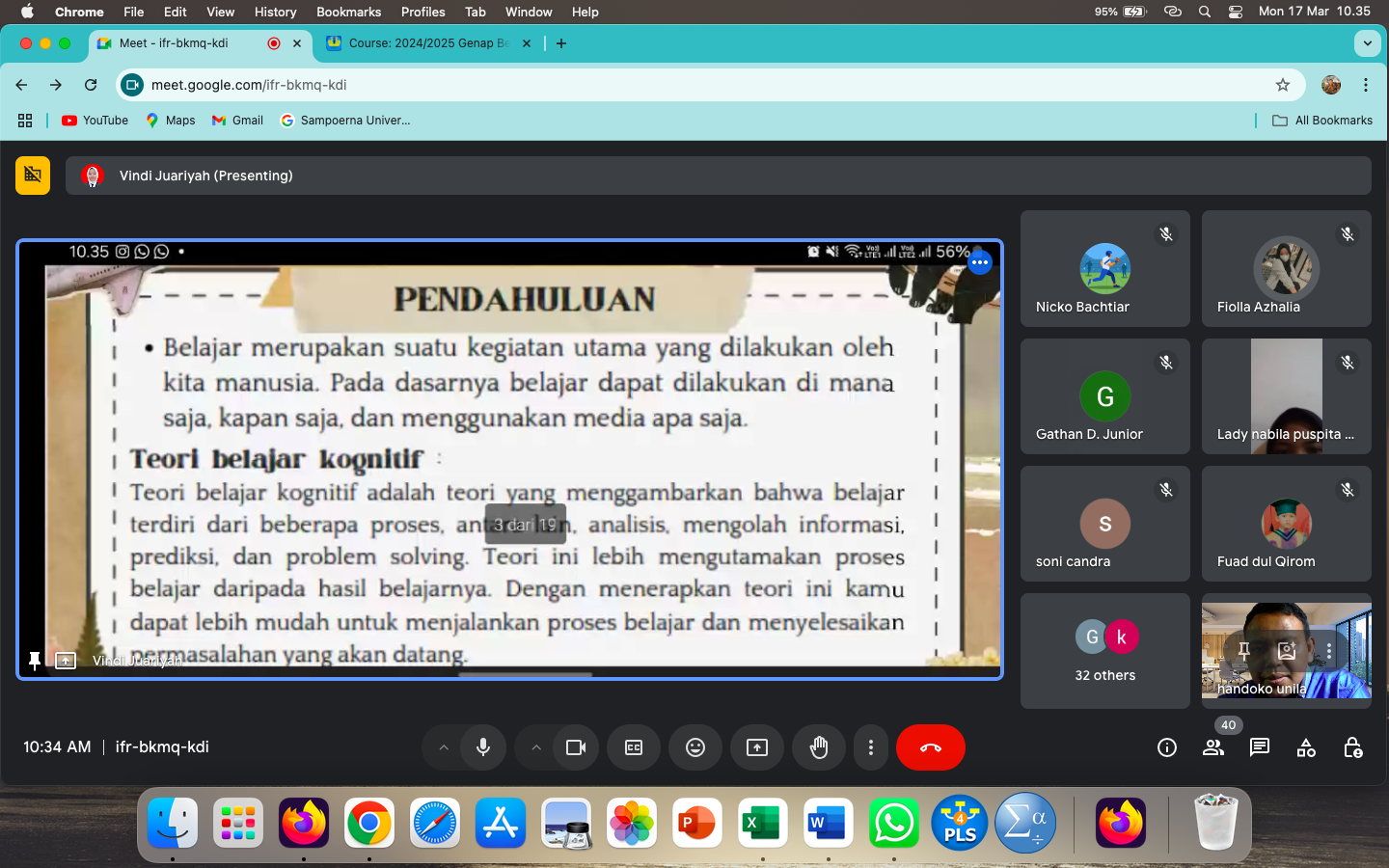Image resolution: width=1389 pixels, height=868 pixels.
Task: Expand audio settings arrow beside microphone
Action: coord(444,747)
